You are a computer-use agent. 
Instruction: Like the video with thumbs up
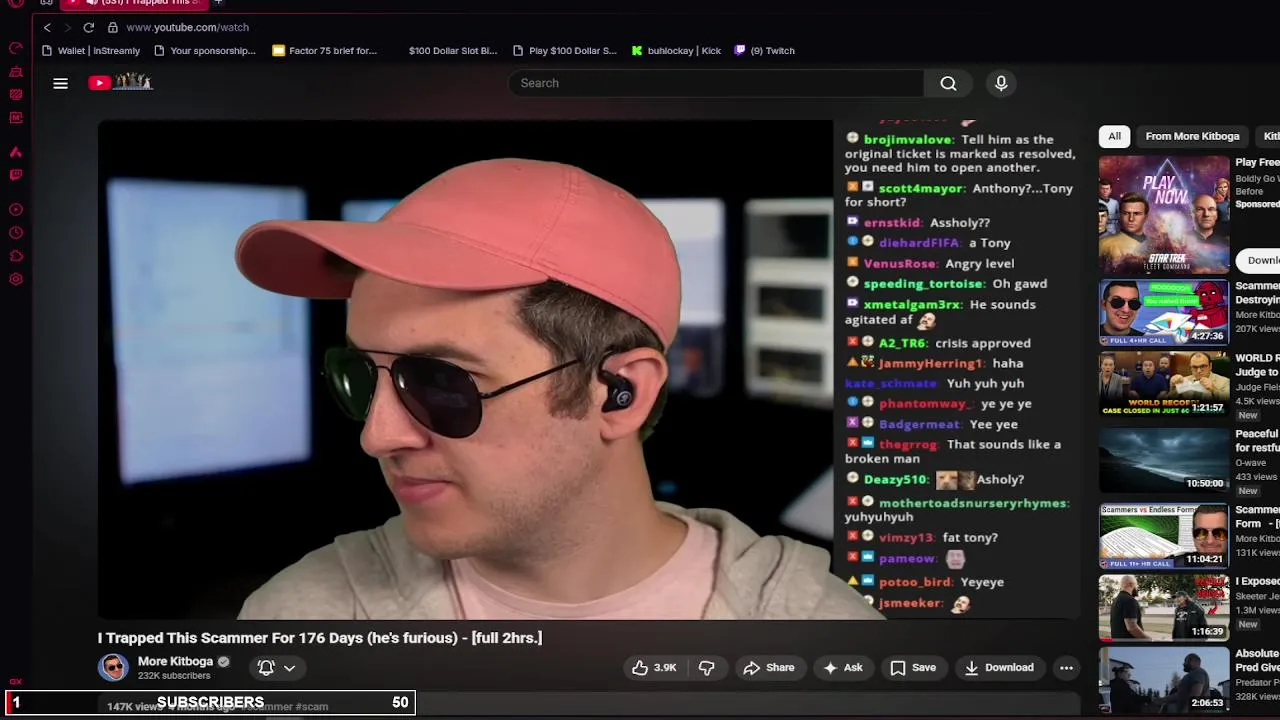click(654, 667)
